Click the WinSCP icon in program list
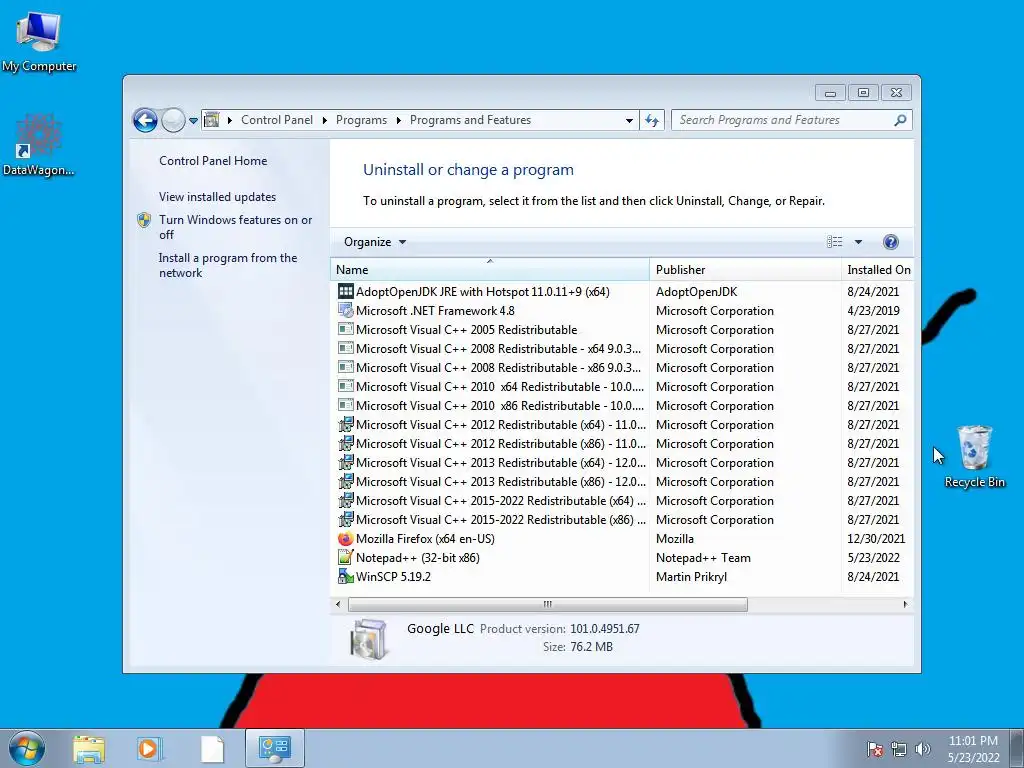The width and height of the screenshot is (1024, 768). [345, 576]
